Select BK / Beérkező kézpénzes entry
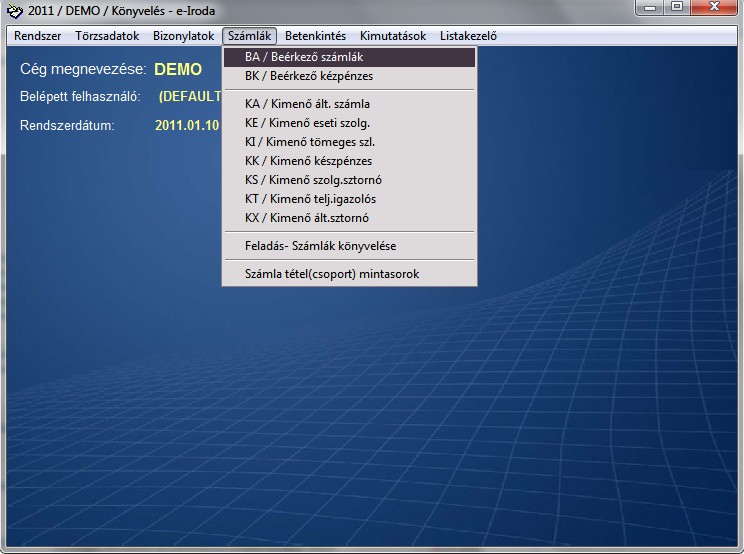The image size is (744, 554). coord(308,76)
